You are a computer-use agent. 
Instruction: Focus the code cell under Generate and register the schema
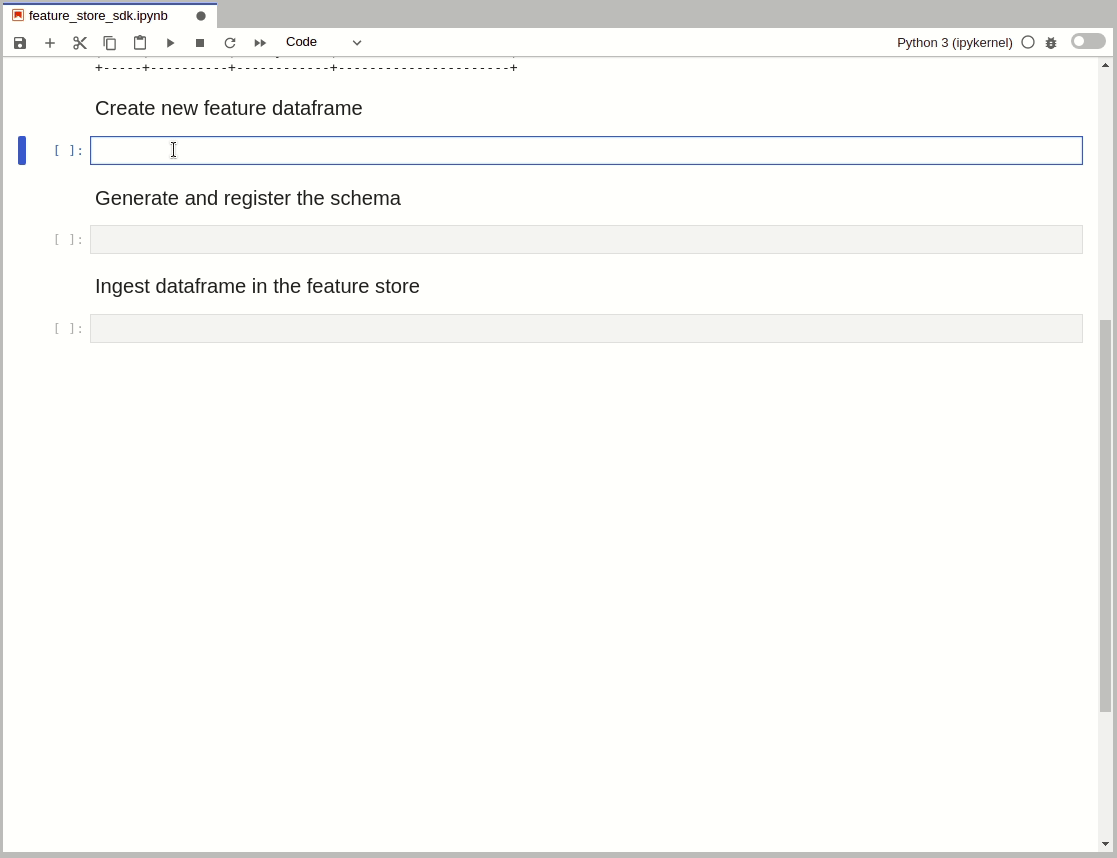pyautogui.click(x=586, y=239)
